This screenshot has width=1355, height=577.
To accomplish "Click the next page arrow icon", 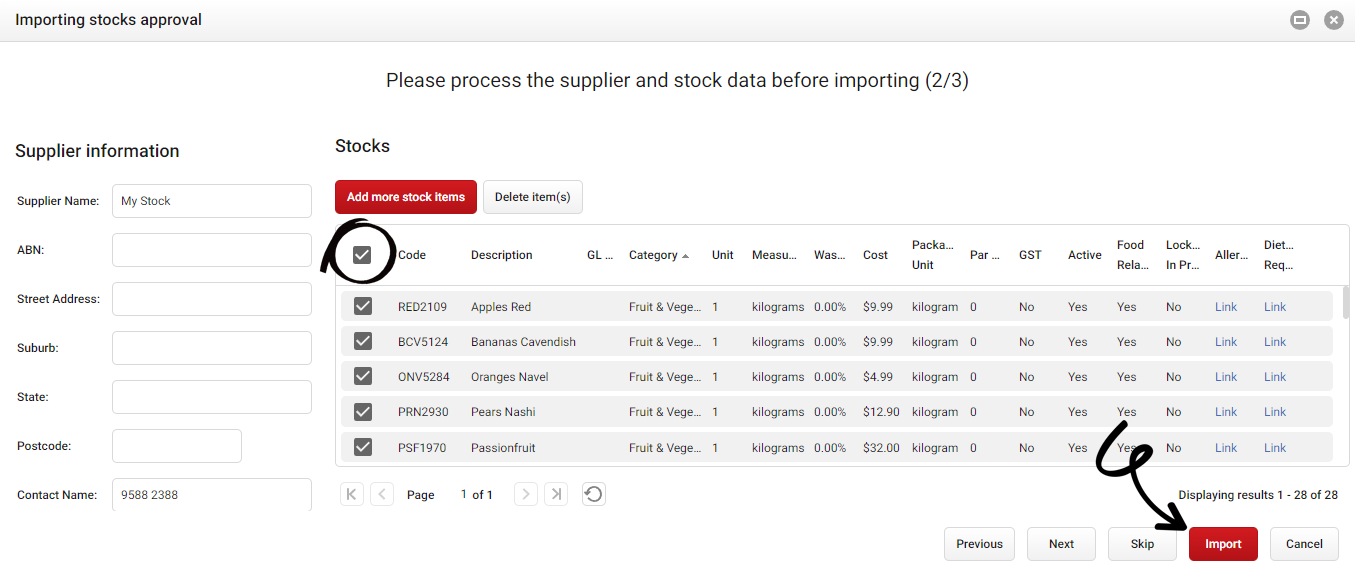I will point(525,493).
